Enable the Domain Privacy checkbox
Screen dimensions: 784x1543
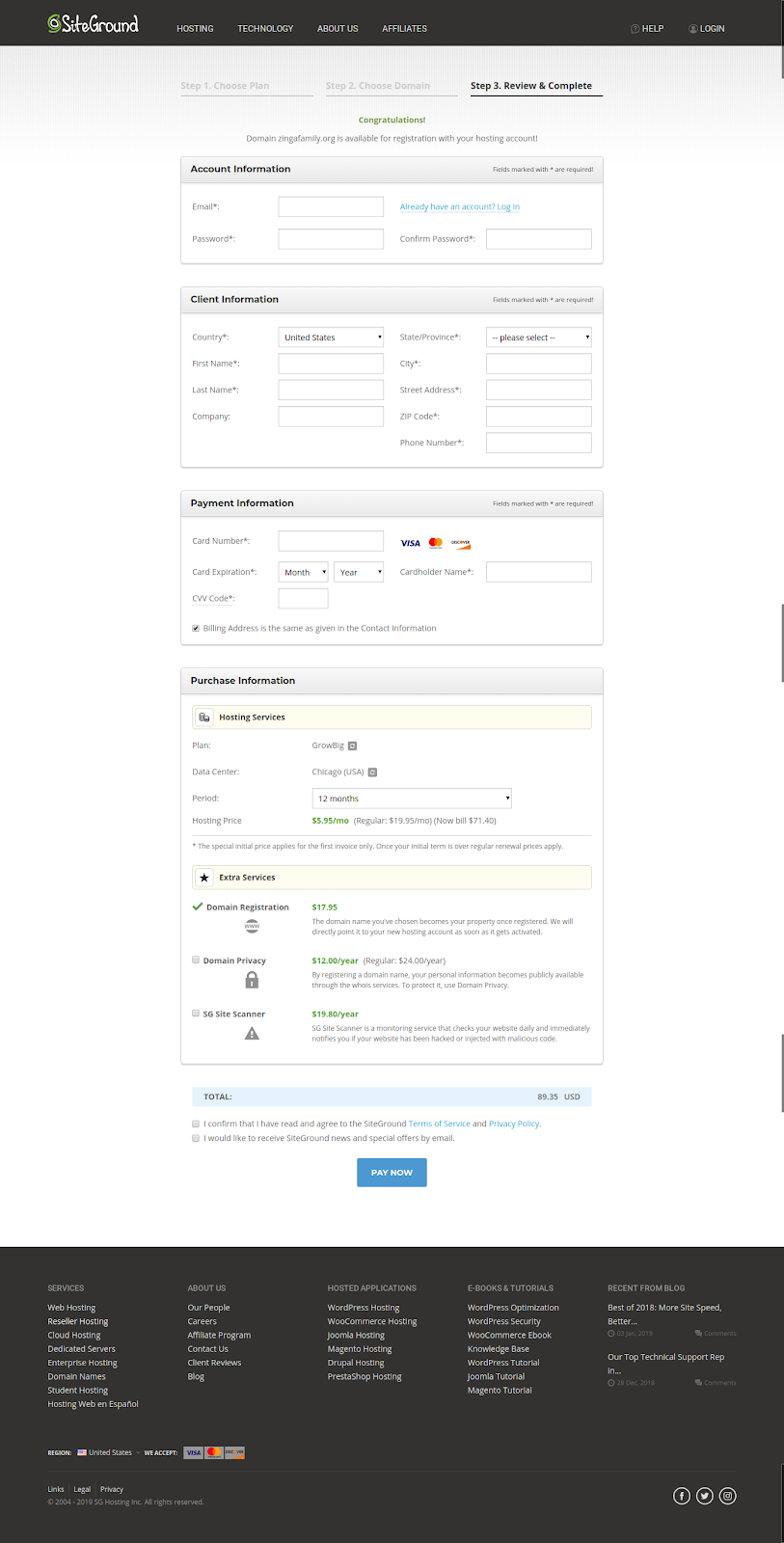click(196, 960)
